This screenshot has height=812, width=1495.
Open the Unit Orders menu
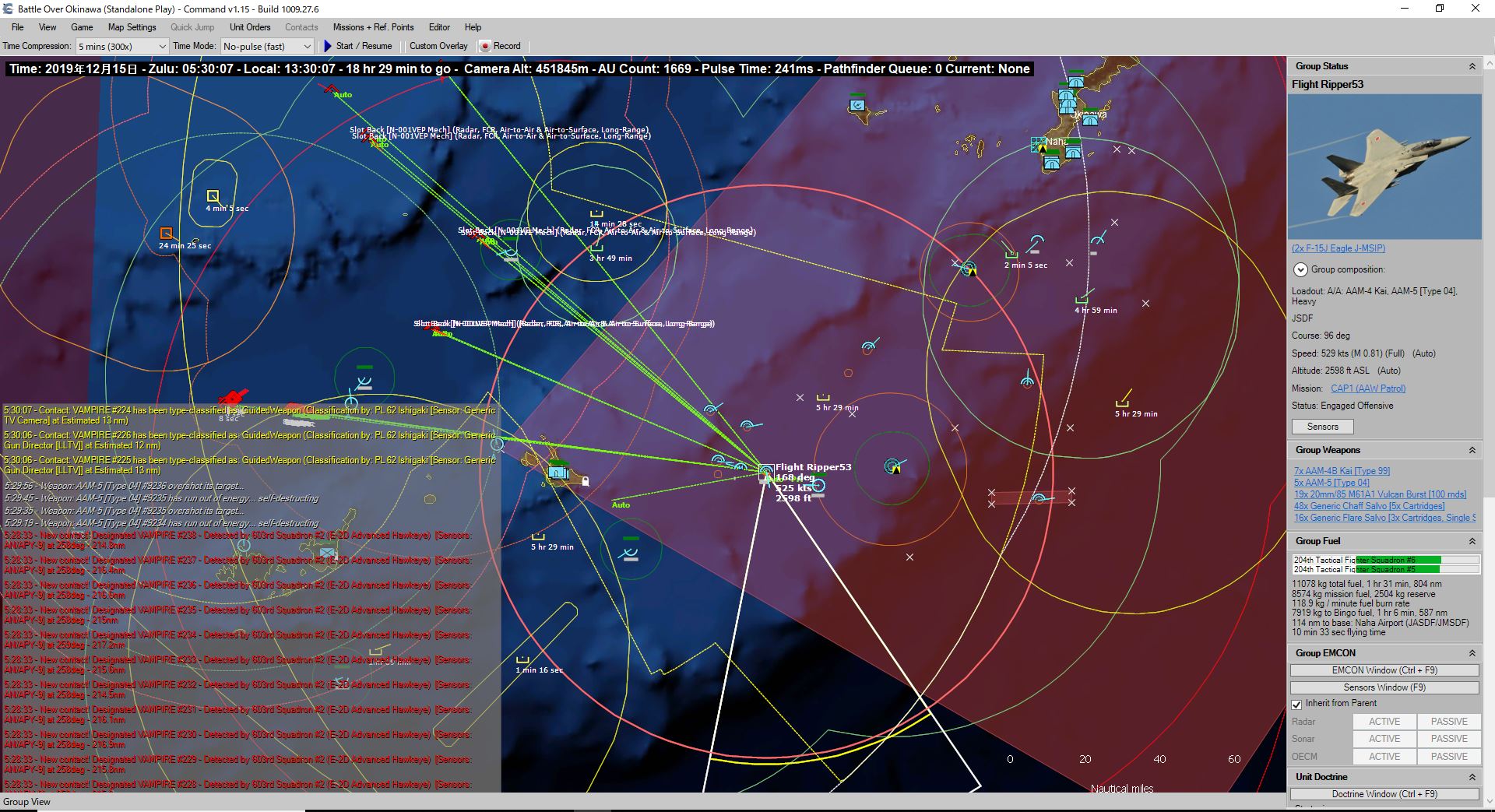(x=250, y=27)
